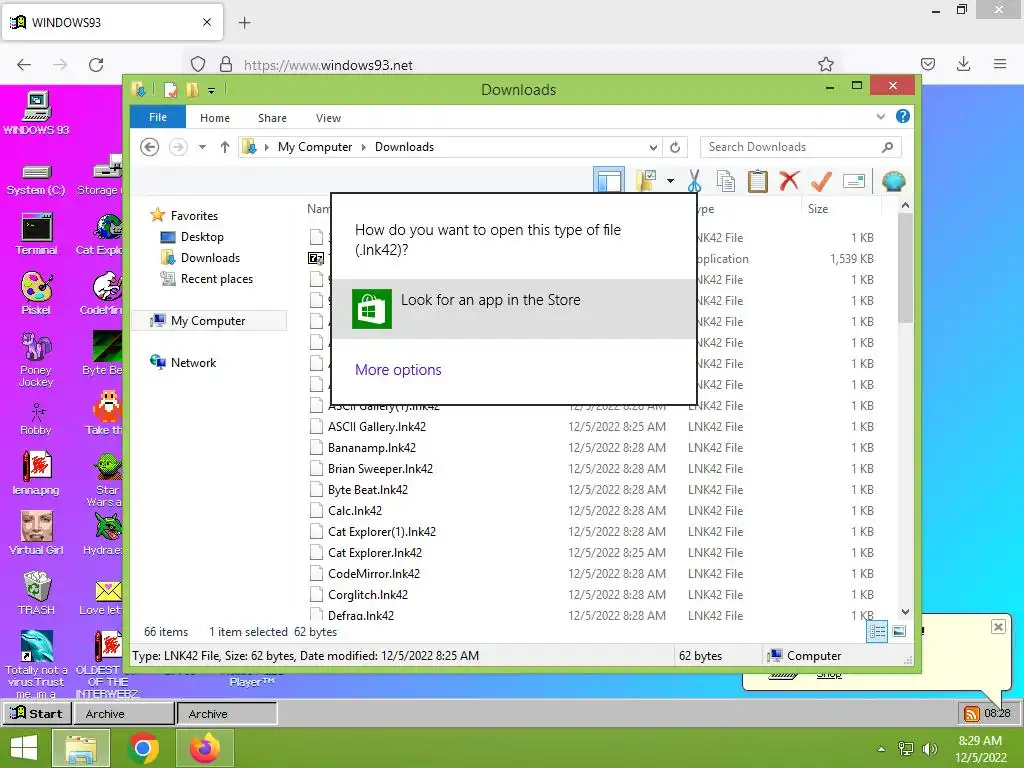Open the Virtual Girl desktop icon
The width and height of the screenshot is (1024, 768).
(x=36, y=533)
